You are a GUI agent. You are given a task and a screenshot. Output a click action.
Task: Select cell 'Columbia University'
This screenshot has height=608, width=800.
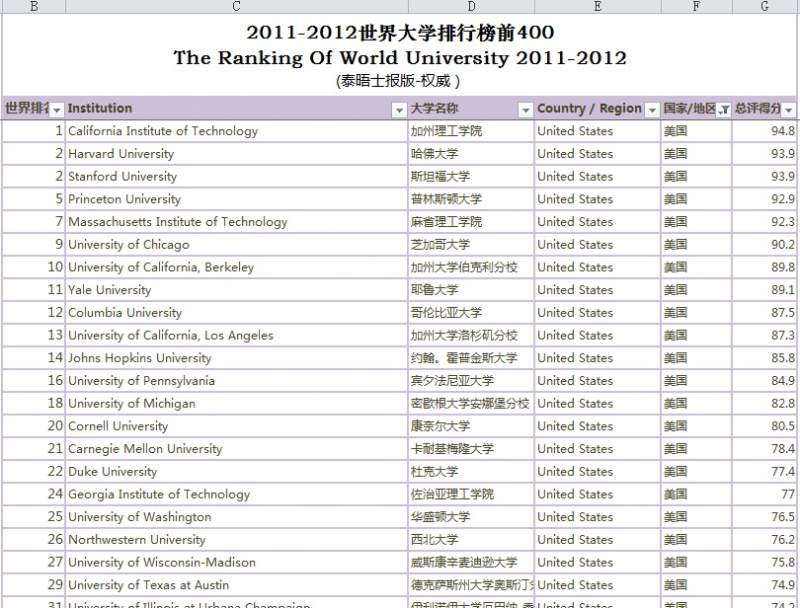[x=237, y=313]
